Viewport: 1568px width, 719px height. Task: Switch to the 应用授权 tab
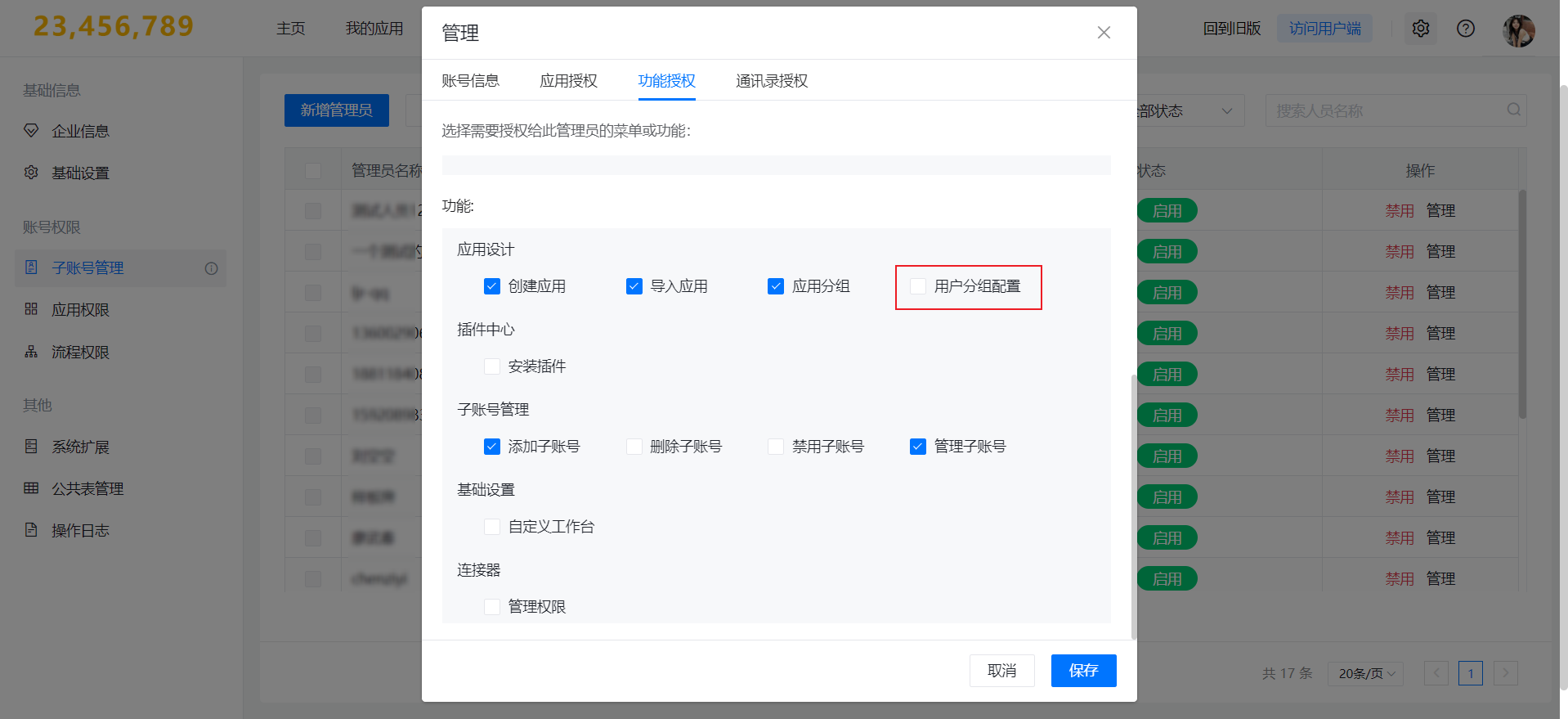568,81
